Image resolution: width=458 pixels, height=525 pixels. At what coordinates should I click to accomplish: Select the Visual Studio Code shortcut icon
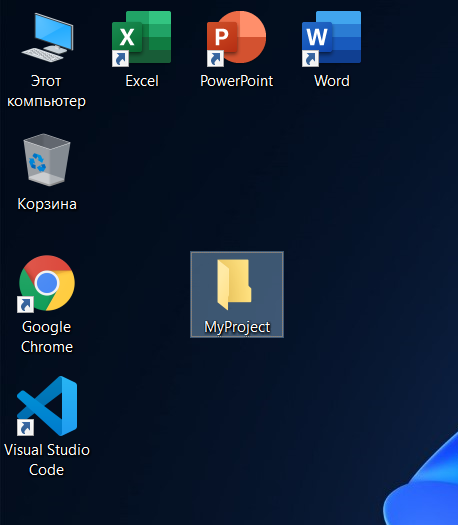tap(47, 406)
